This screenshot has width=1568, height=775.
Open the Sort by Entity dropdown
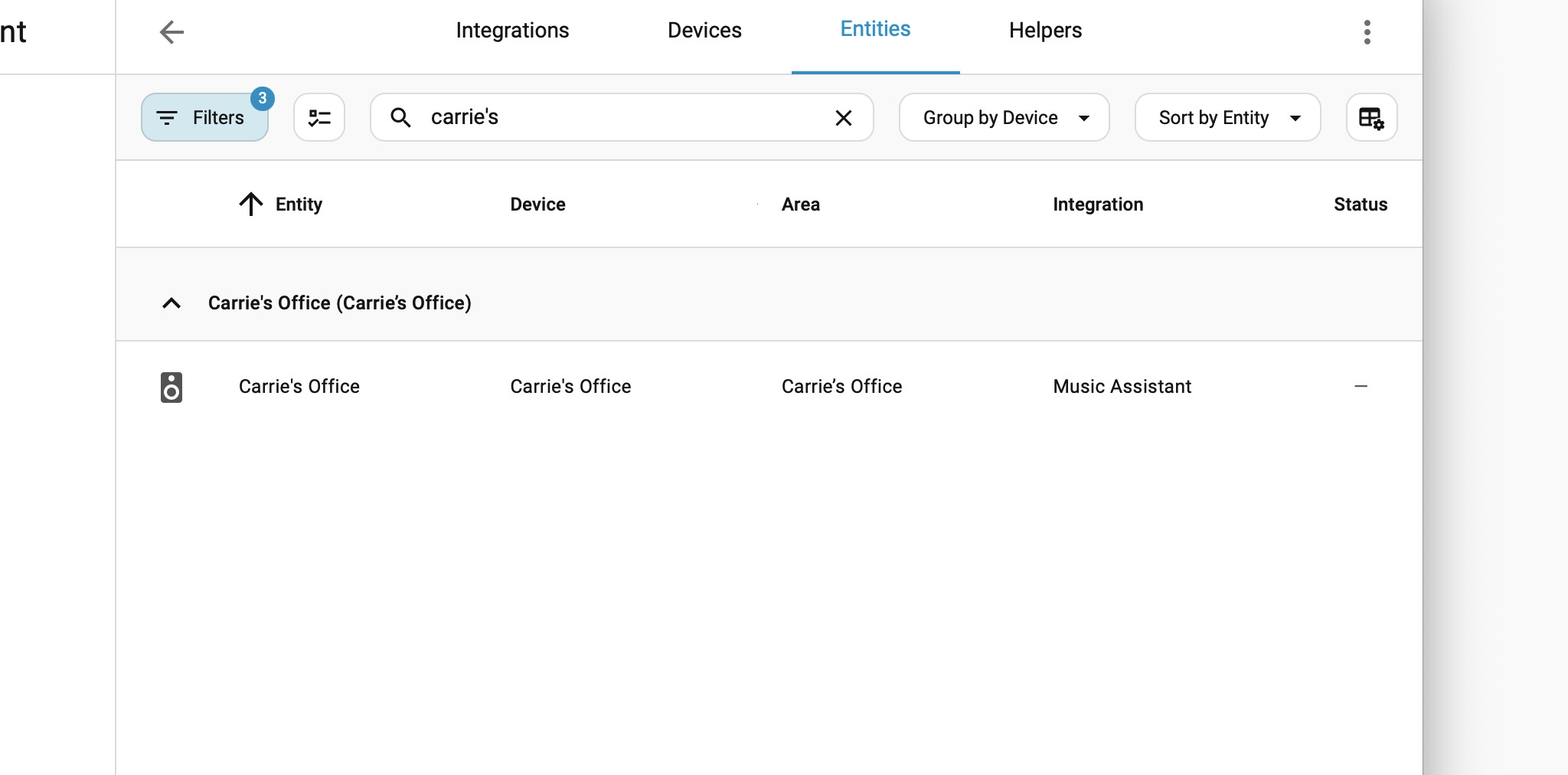(1227, 118)
